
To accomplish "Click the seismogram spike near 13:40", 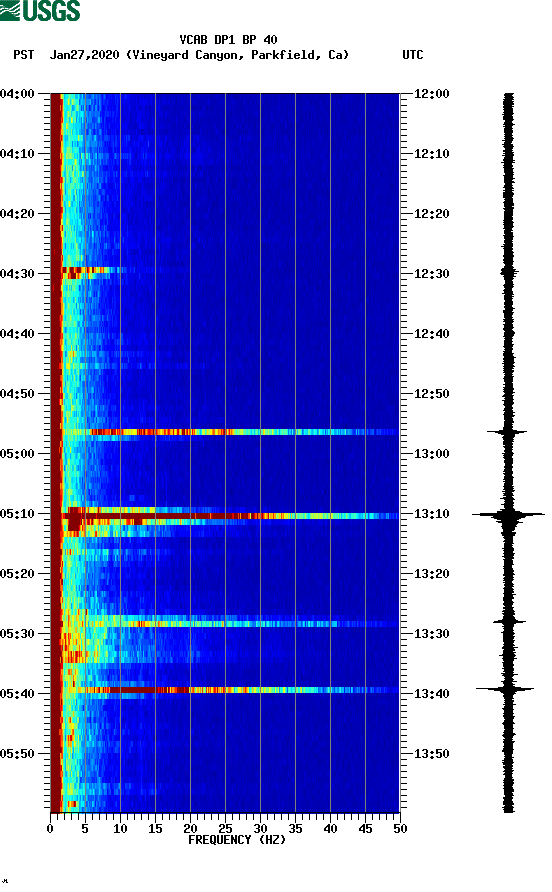I will pyautogui.click(x=506, y=689).
